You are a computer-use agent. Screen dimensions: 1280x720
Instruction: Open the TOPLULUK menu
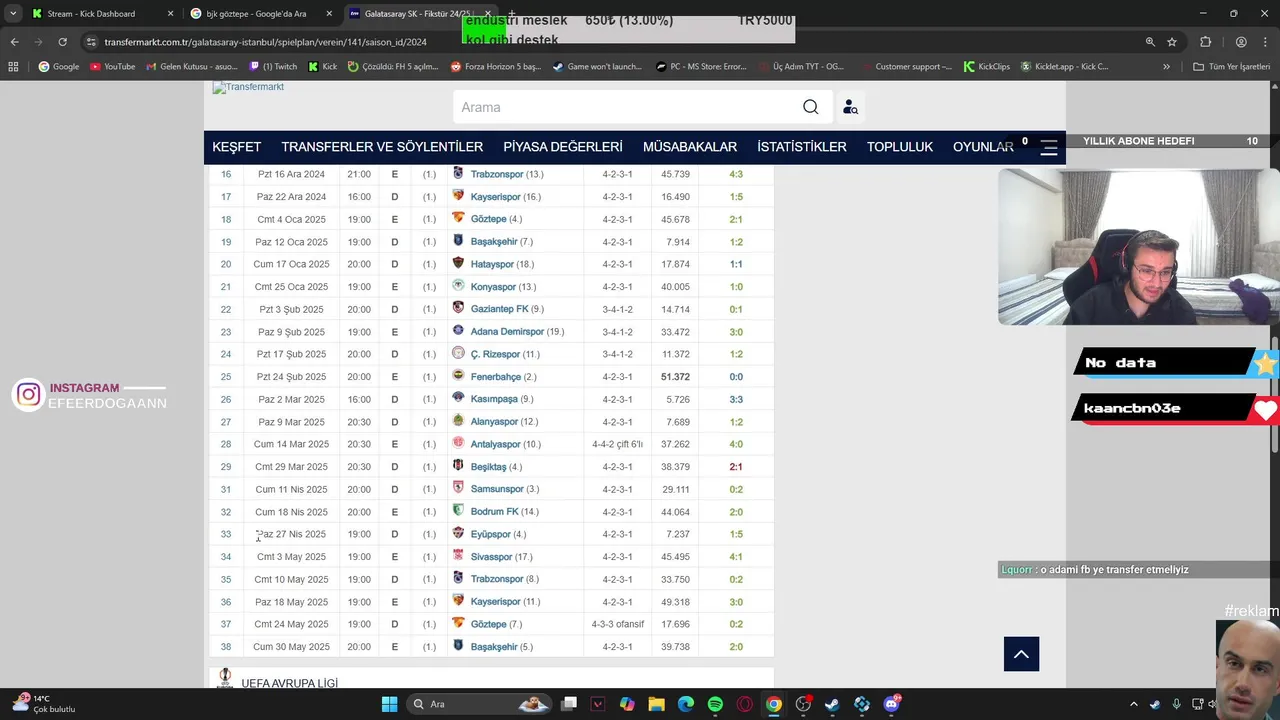point(900,147)
